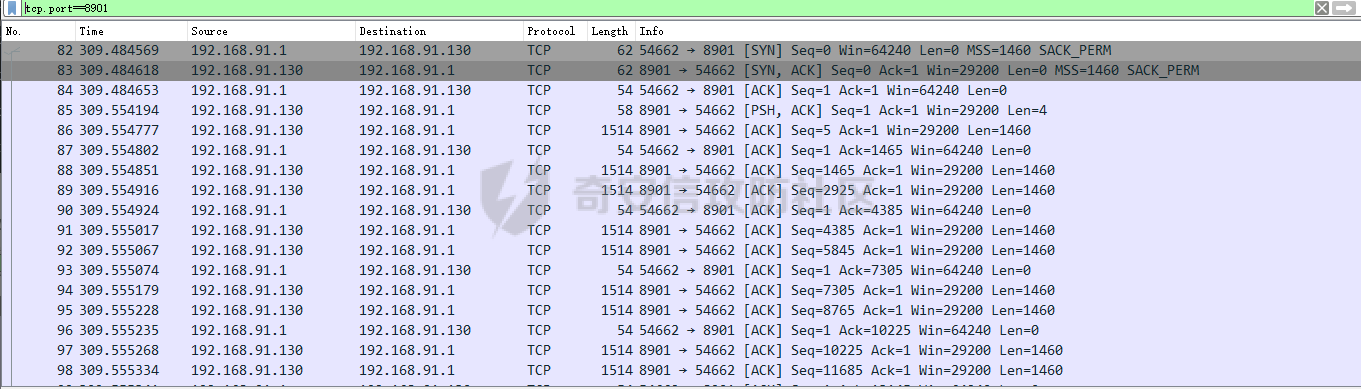The width and height of the screenshot is (1361, 389).
Task: Sort packets by Info column header
Action: click(997, 31)
